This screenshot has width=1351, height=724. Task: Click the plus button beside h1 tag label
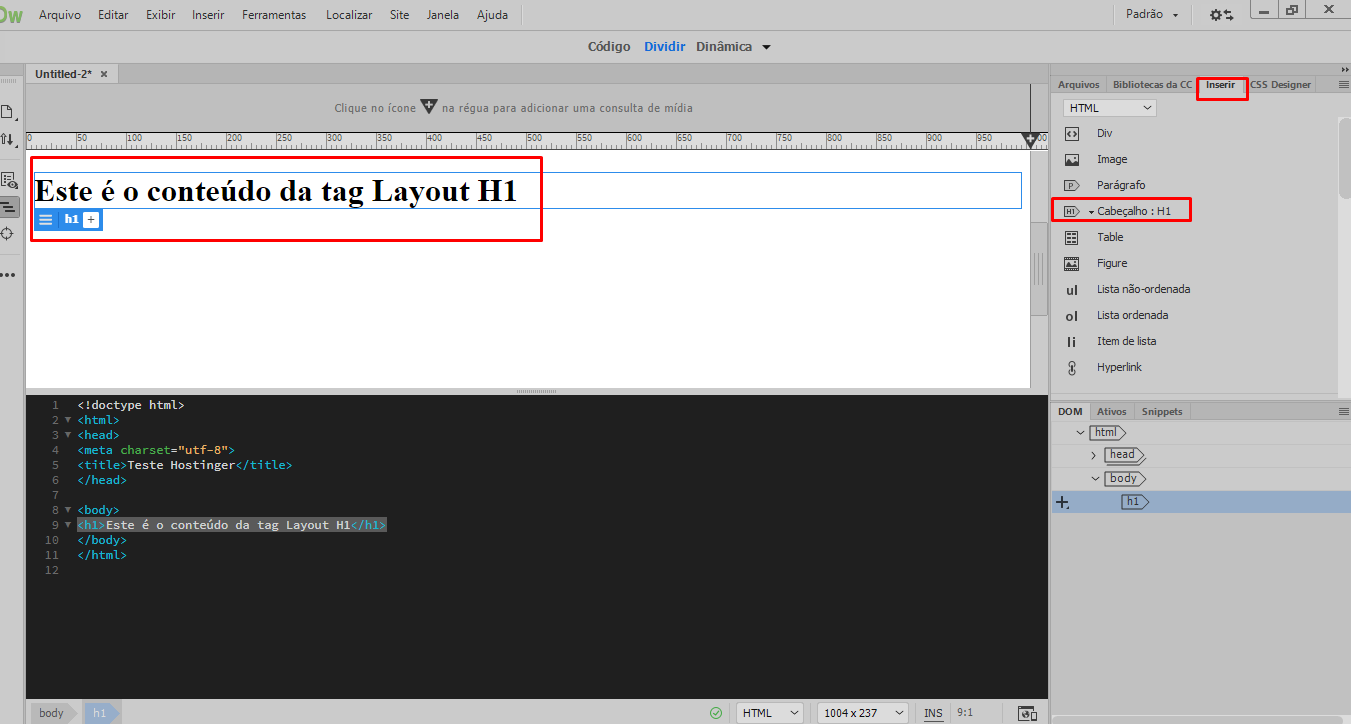click(91, 219)
